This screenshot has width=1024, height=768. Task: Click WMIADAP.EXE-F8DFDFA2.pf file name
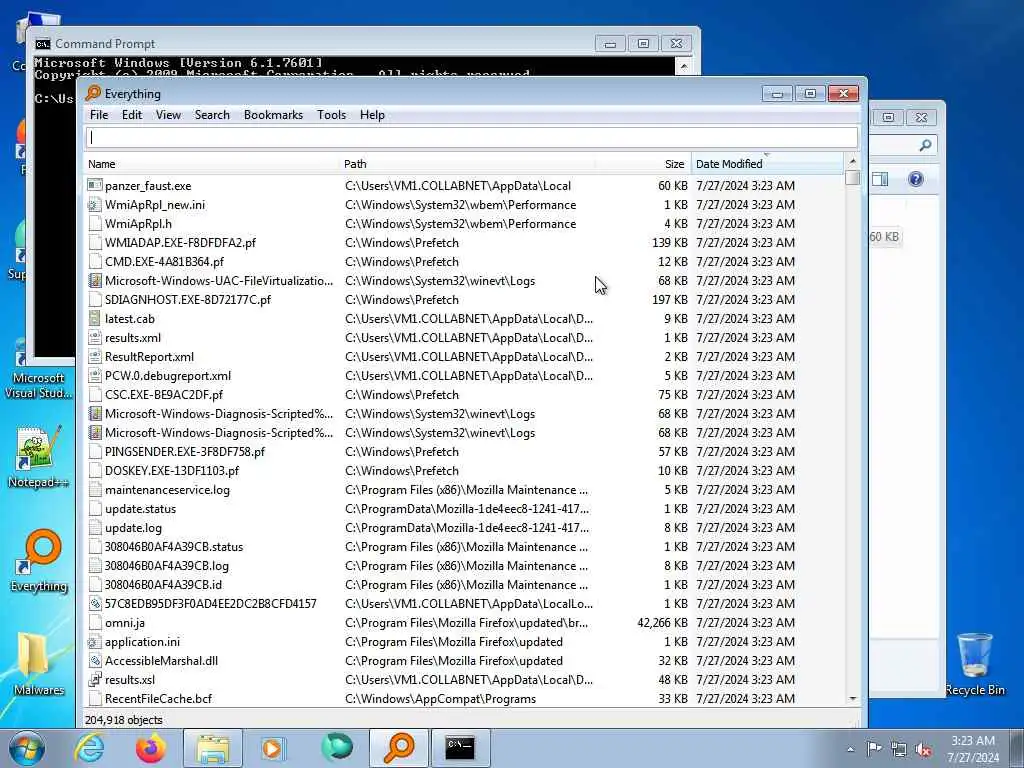180,243
